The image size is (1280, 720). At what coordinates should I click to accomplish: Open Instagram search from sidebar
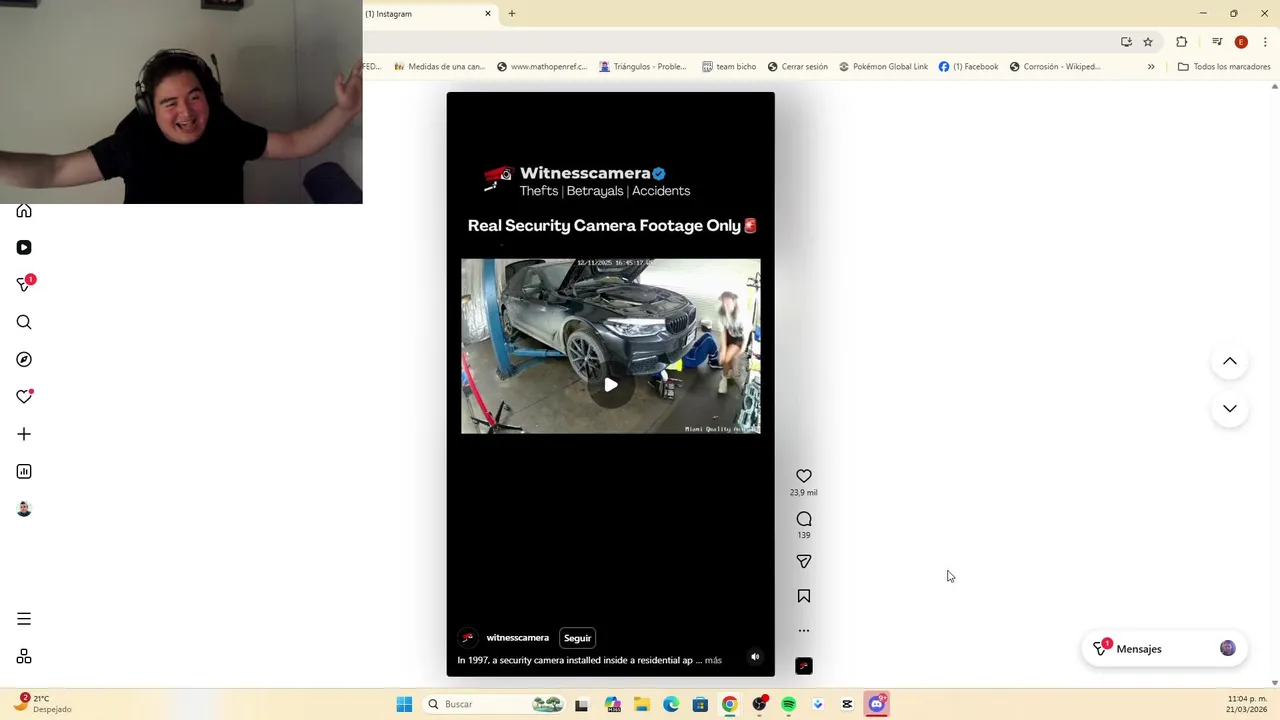pos(24,322)
